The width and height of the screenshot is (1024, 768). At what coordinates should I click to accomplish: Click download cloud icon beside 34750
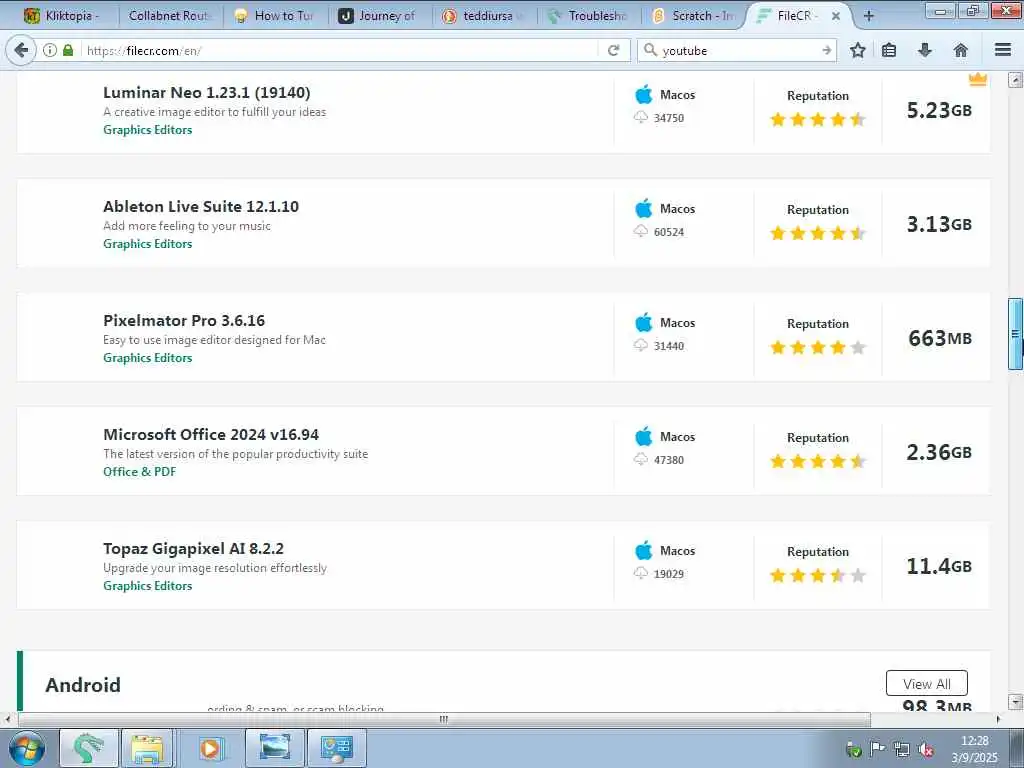(x=641, y=117)
